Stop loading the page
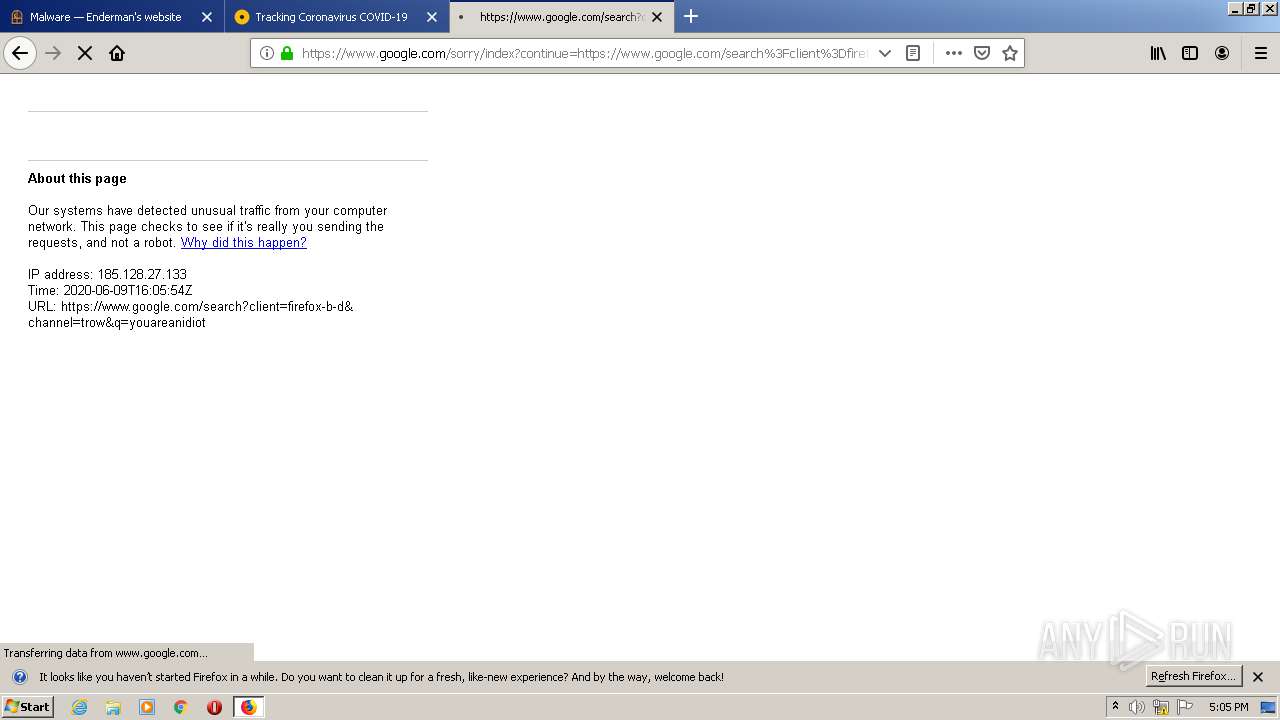The width and height of the screenshot is (1280, 720). (x=85, y=53)
